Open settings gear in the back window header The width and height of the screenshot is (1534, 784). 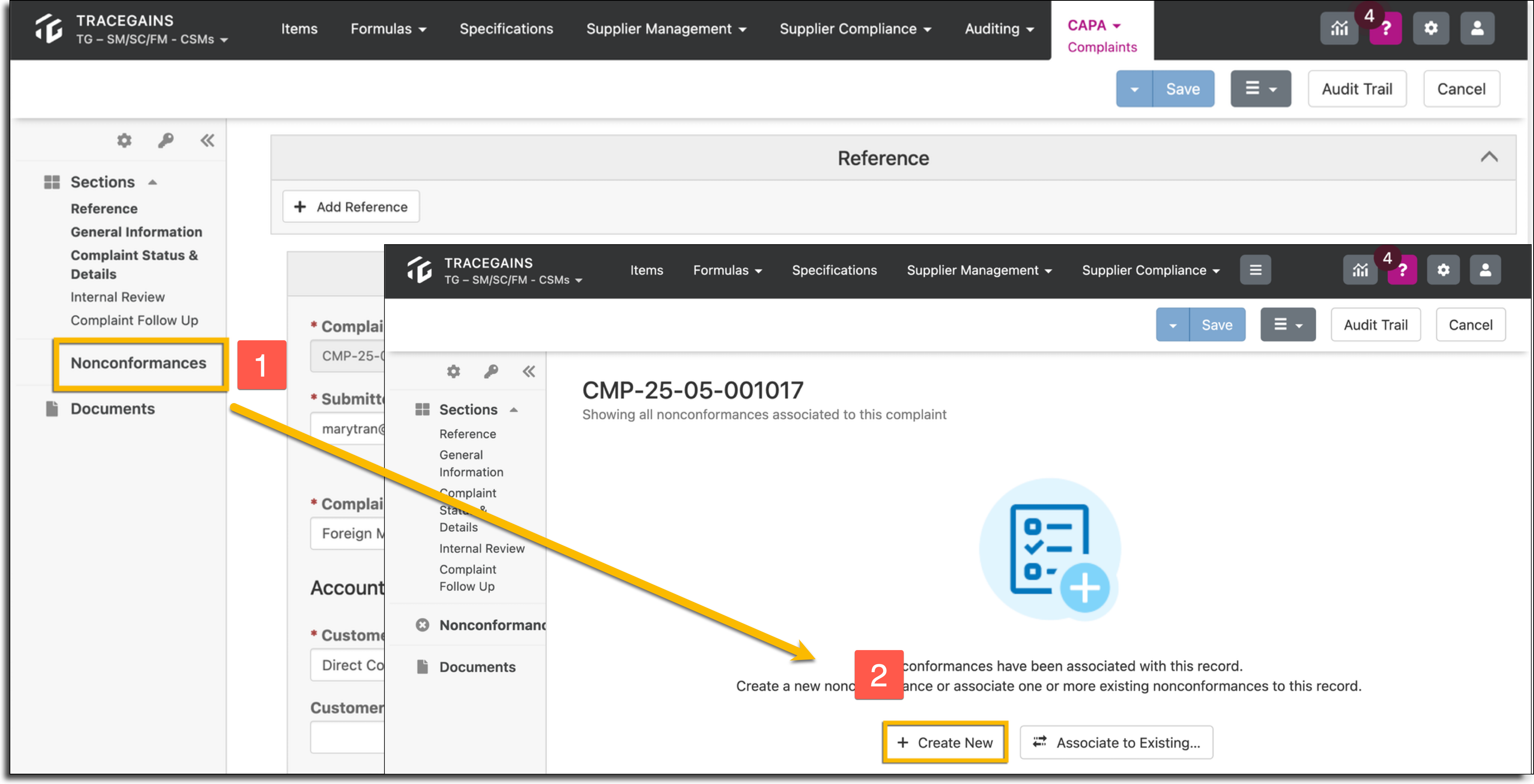[1430, 28]
